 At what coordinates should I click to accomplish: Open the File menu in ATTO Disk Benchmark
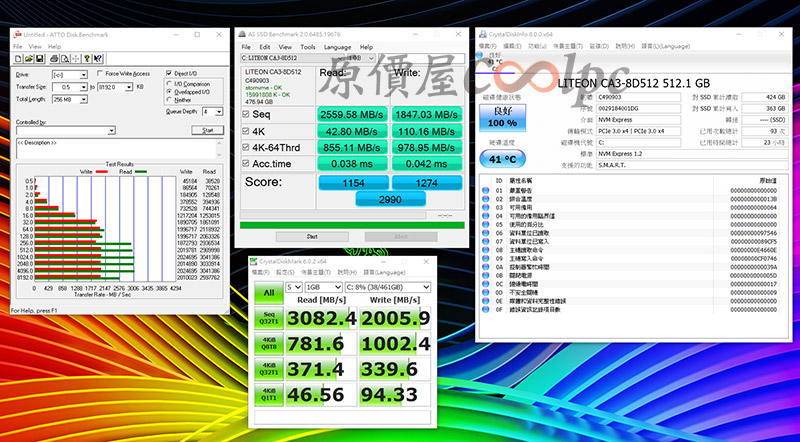tap(18, 46)
